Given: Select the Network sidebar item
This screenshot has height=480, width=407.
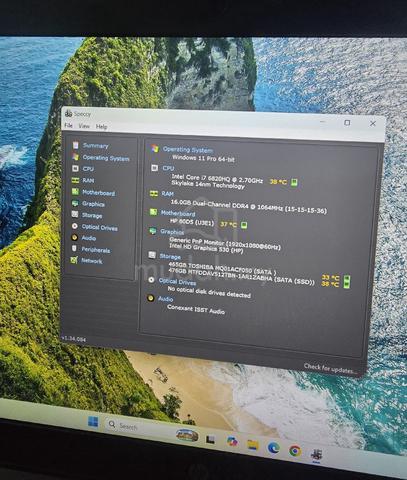Looking at the screenshot, I should click(x=87, y=260).
